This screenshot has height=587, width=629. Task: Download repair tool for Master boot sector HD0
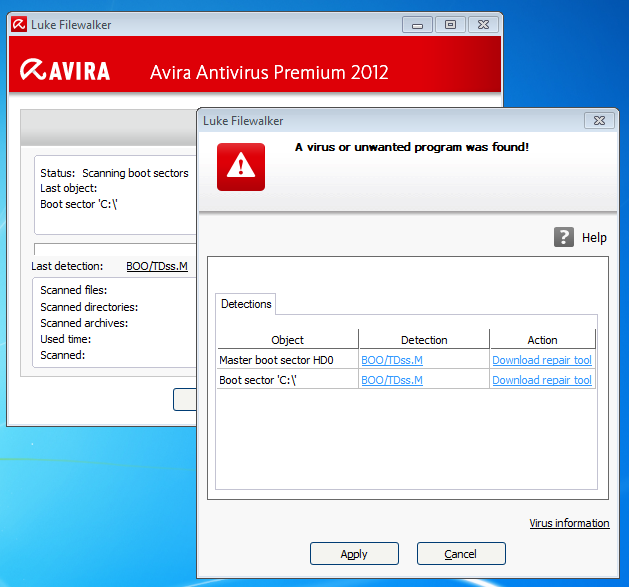click(x=542, y=360)
